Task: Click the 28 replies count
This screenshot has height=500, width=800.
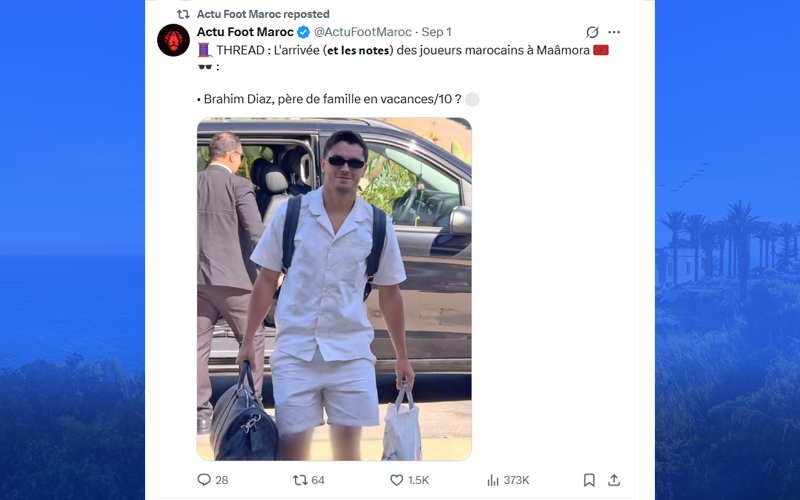Action: (222, 480)
